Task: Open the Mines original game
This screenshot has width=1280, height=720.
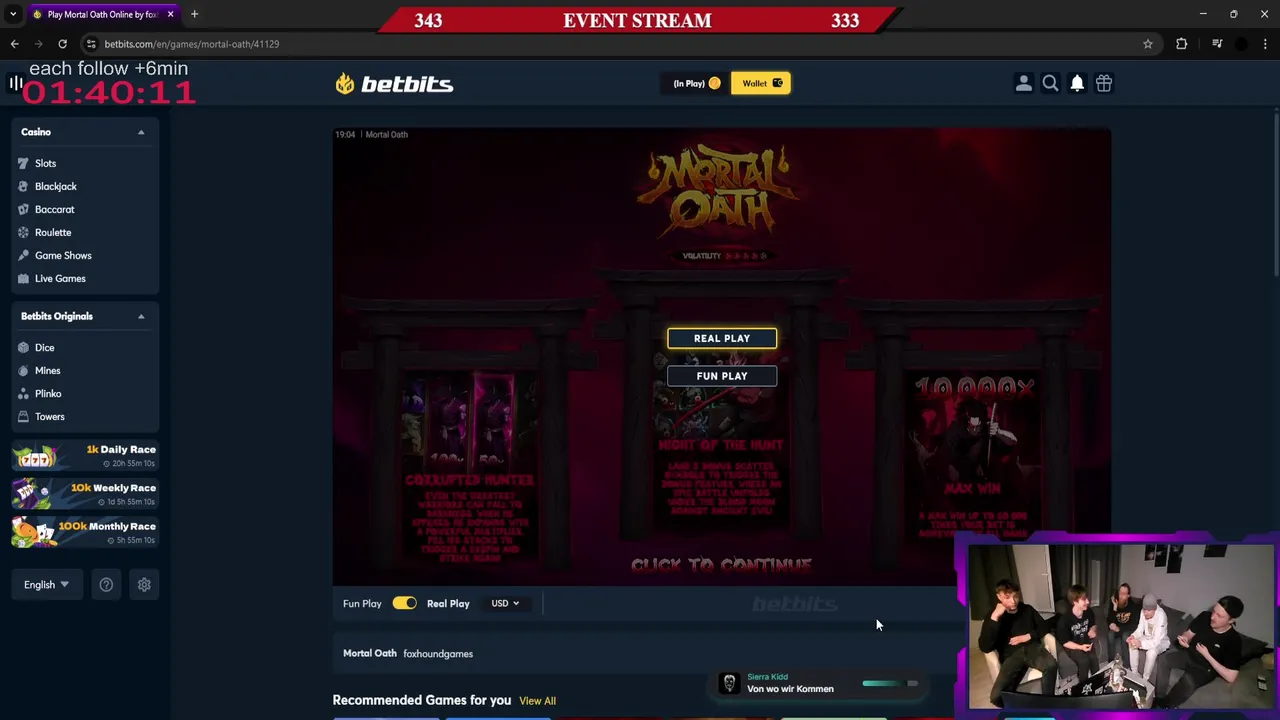Action: click(47, 370)
